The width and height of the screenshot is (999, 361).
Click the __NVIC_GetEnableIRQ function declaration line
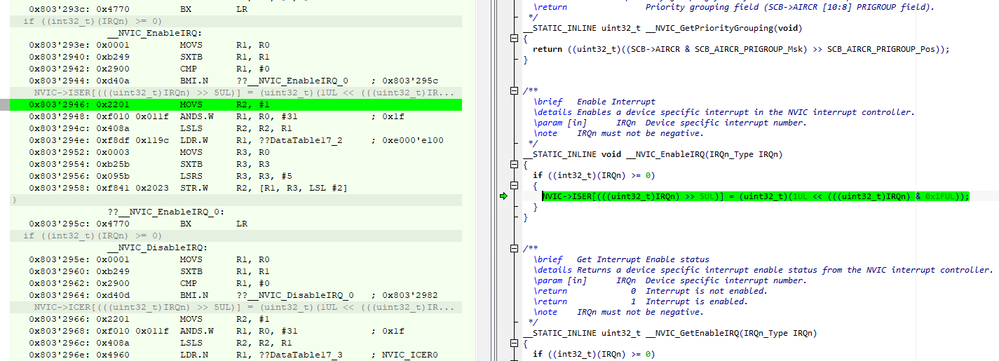tap(670, 333)
